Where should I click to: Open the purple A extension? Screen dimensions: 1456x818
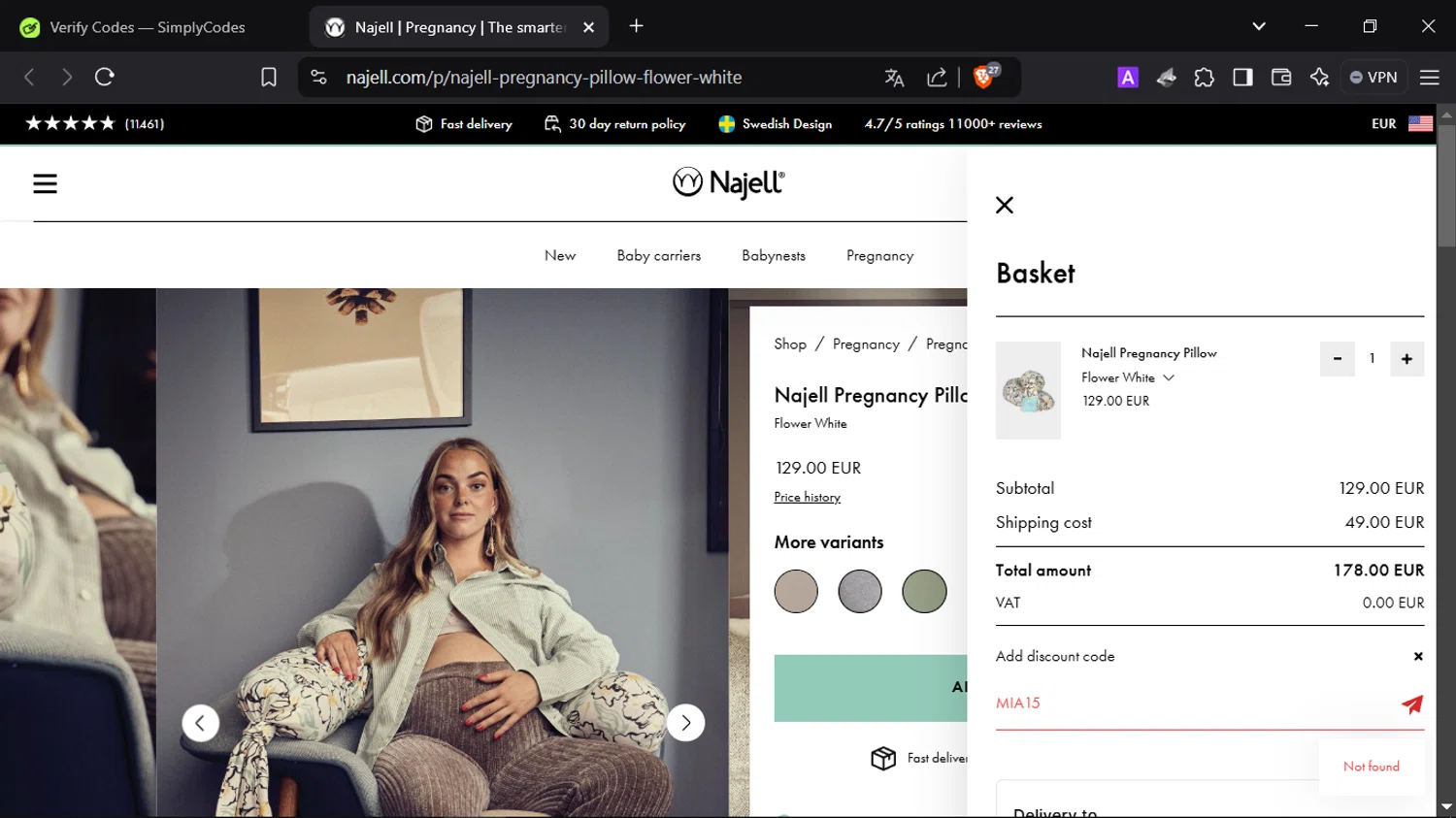(1128, 78)
